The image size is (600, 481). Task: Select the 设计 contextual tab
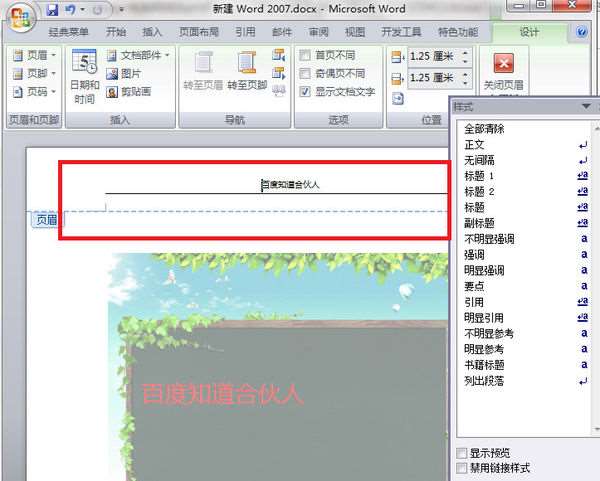529,32
